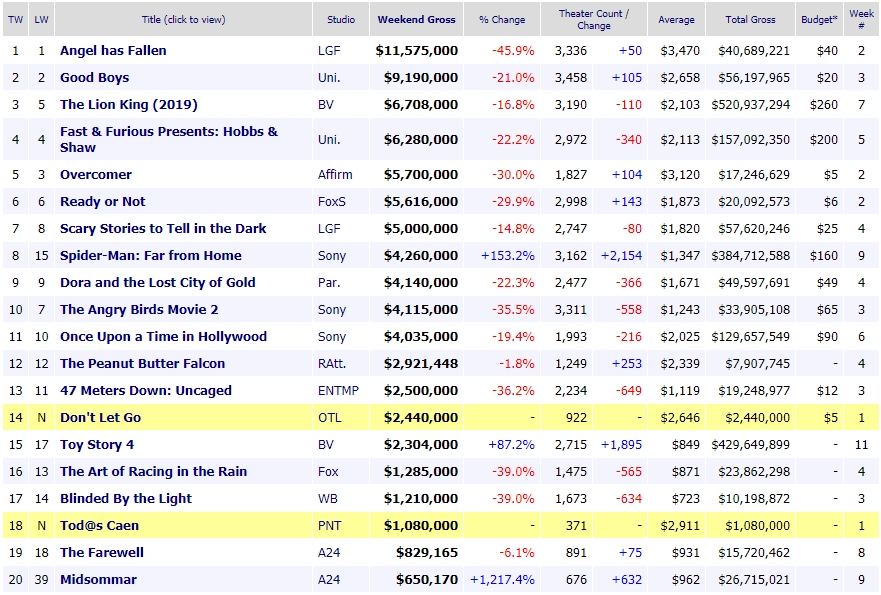View The Farewell movie page

pos(102,552)
